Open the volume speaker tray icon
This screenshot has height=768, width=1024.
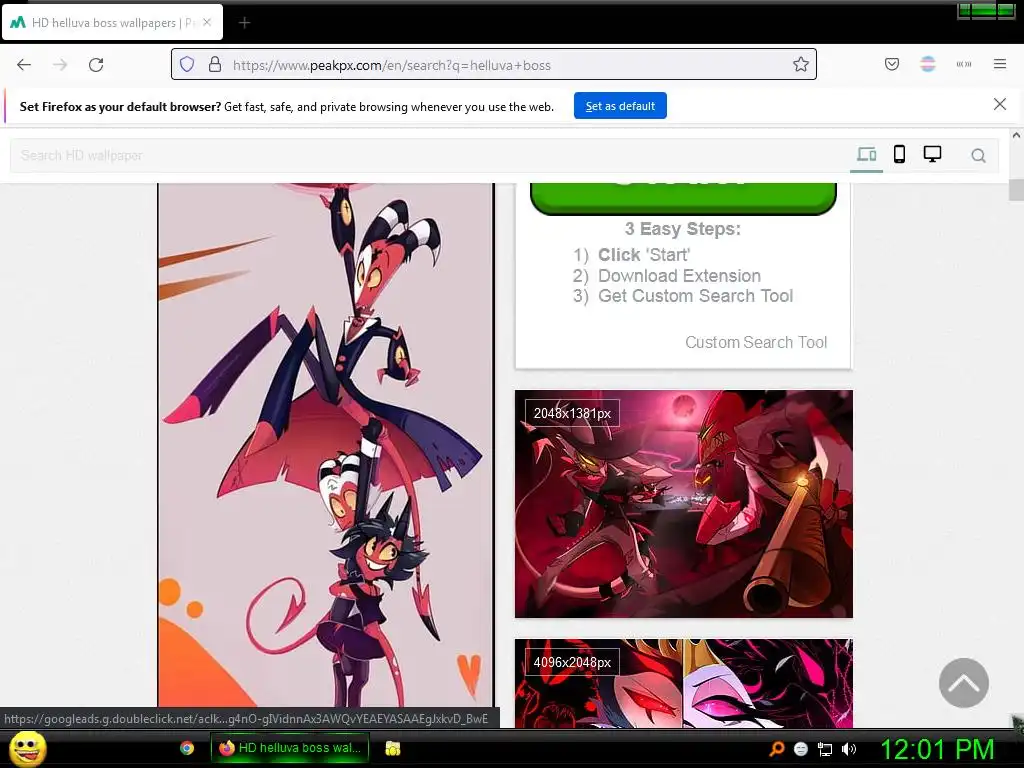coord(849,749)
